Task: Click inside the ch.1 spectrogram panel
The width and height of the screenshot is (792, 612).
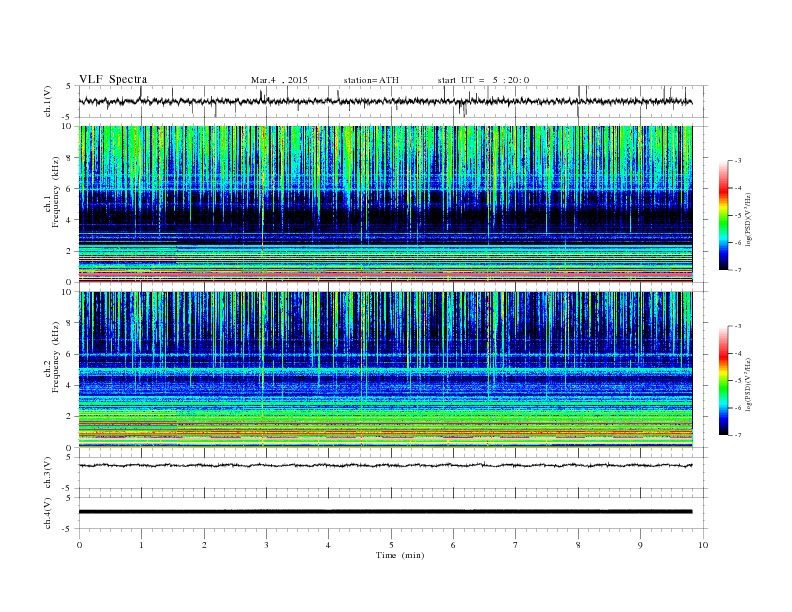Action: [385, 204]
